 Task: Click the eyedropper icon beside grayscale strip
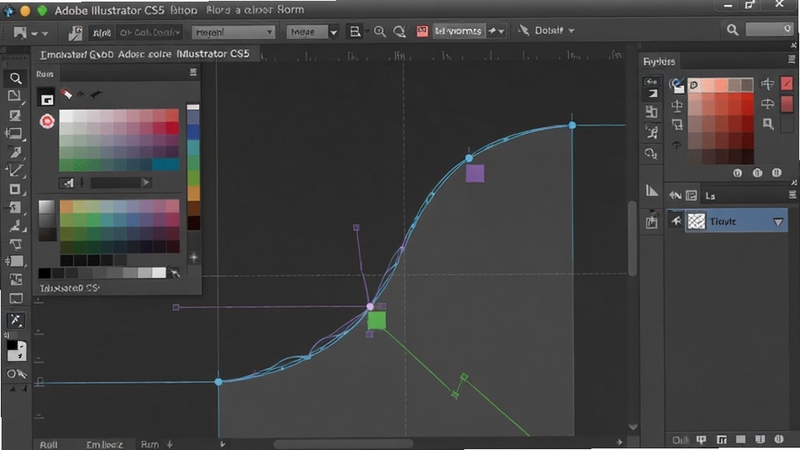[x=174, y=274]
